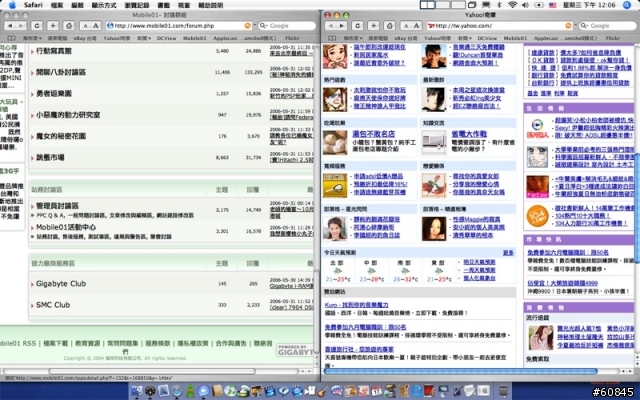Open the Gigabyte Club forum
The image size is (640, 400).
pyautogui.click(x=61, y=284)
